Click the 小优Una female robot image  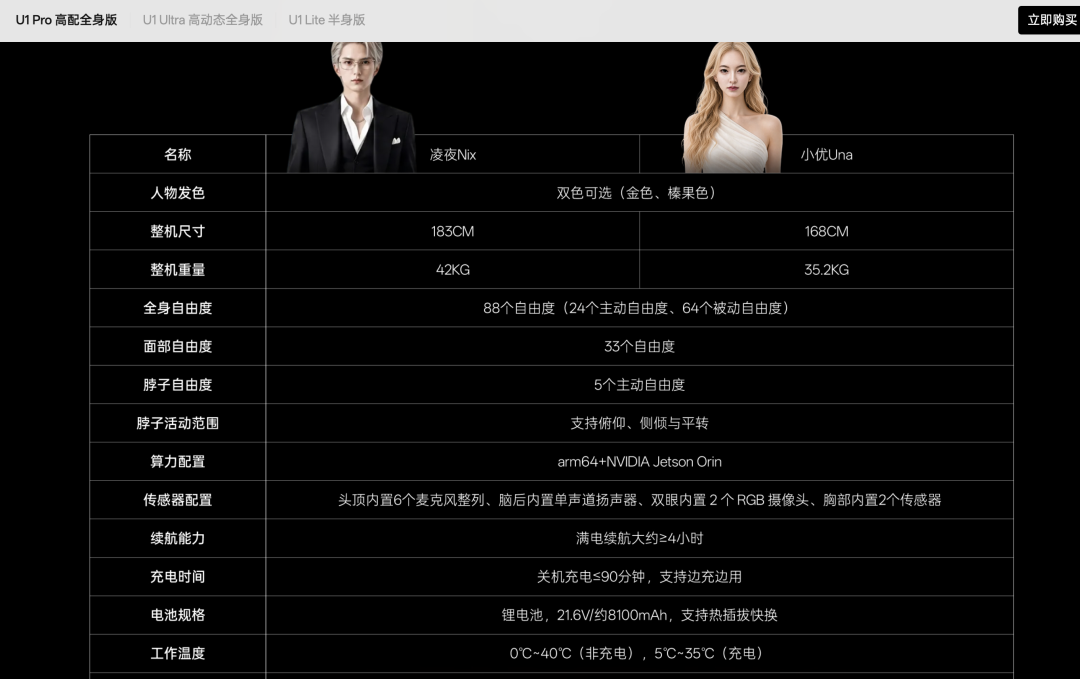pos(733,107)
